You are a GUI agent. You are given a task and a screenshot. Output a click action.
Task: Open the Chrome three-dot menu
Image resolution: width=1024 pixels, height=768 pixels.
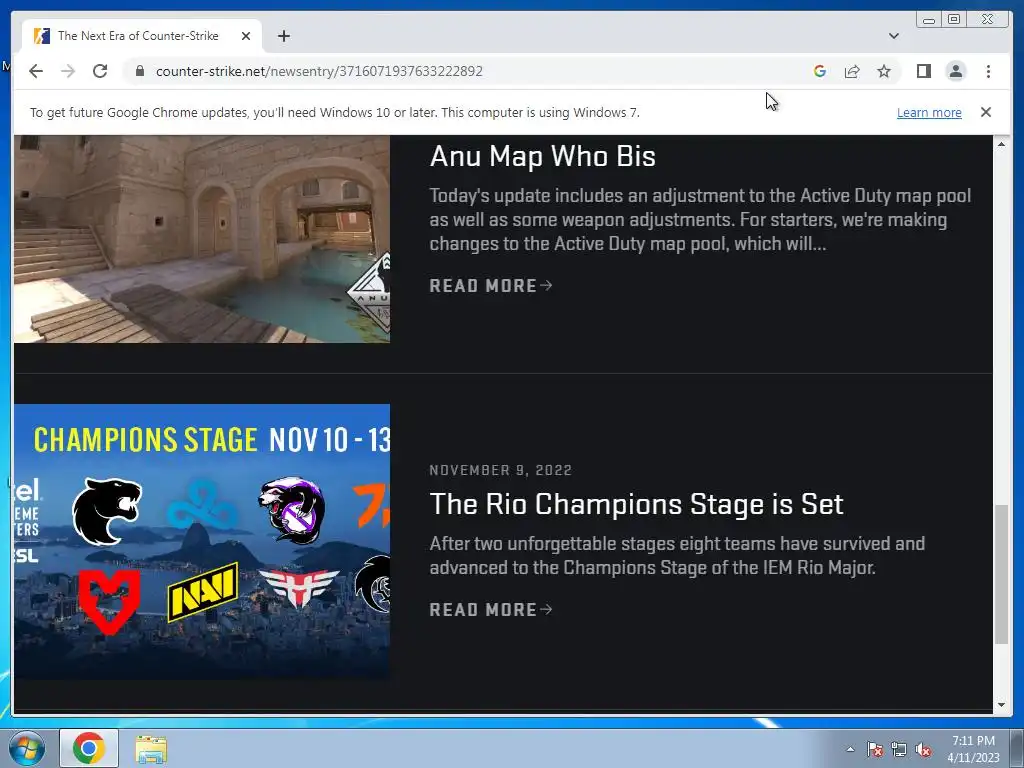click(x=988, y=71)
